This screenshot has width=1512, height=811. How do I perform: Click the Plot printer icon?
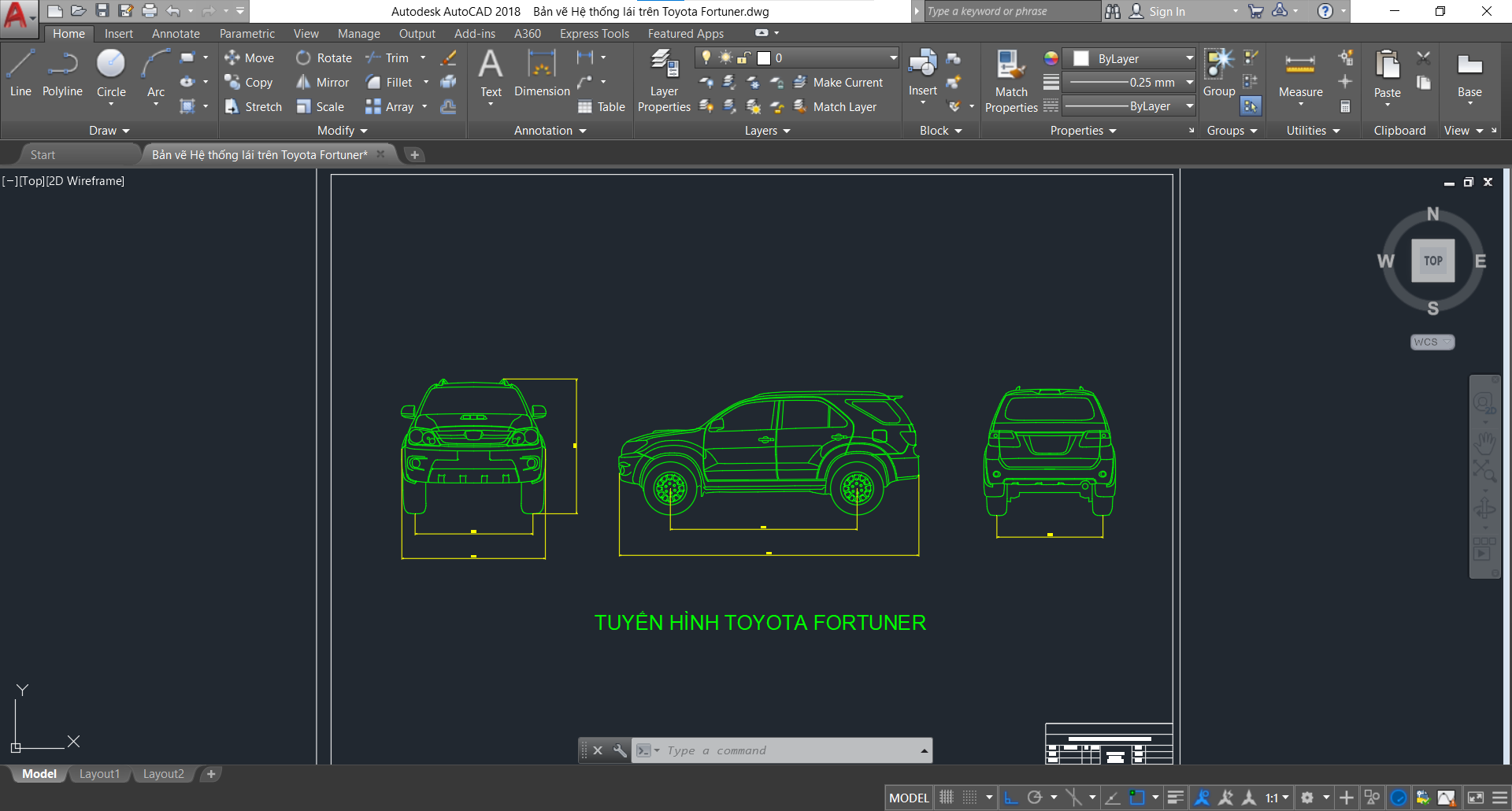pyautogui.click(x=150, y=11)
